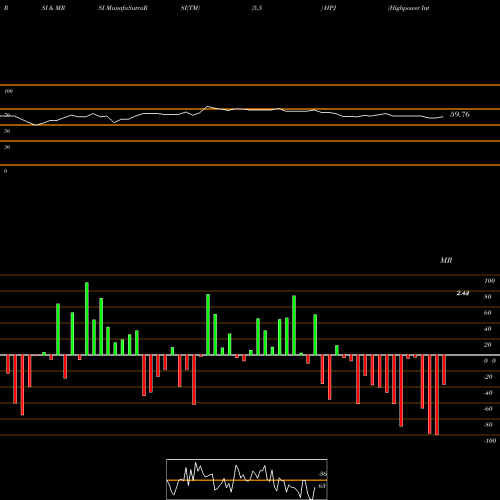The image size is (500, 500).
Task: Click the 50 label on the RSI left axis
Action: pos(7,131)
